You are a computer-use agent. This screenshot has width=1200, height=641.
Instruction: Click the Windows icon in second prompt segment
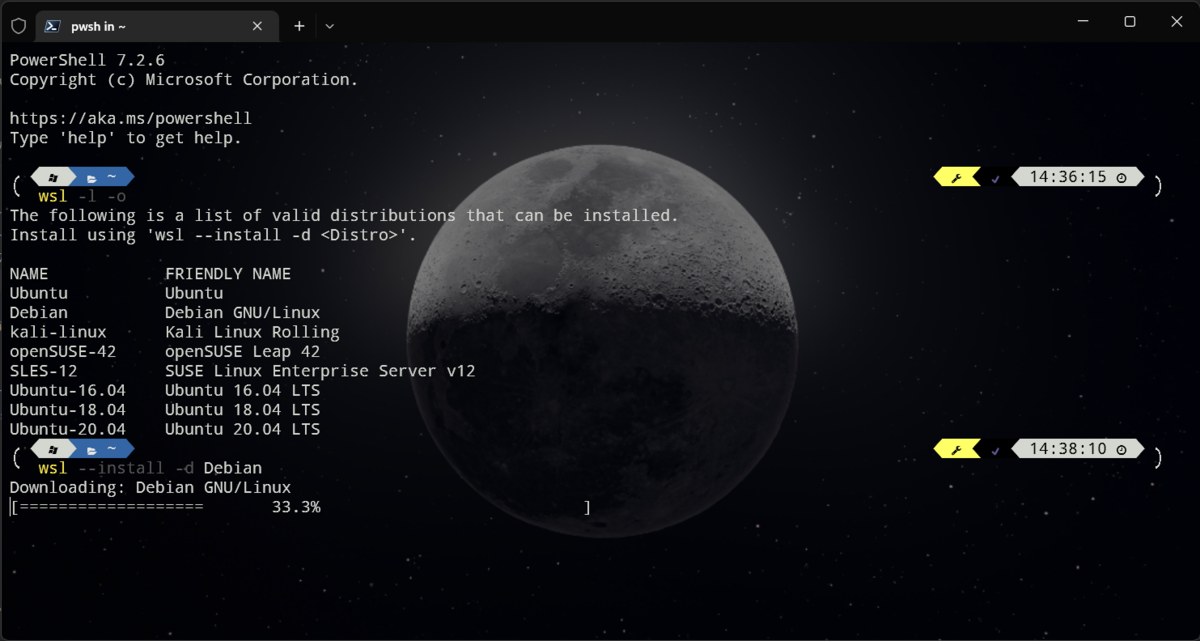(x=54, y=450)
